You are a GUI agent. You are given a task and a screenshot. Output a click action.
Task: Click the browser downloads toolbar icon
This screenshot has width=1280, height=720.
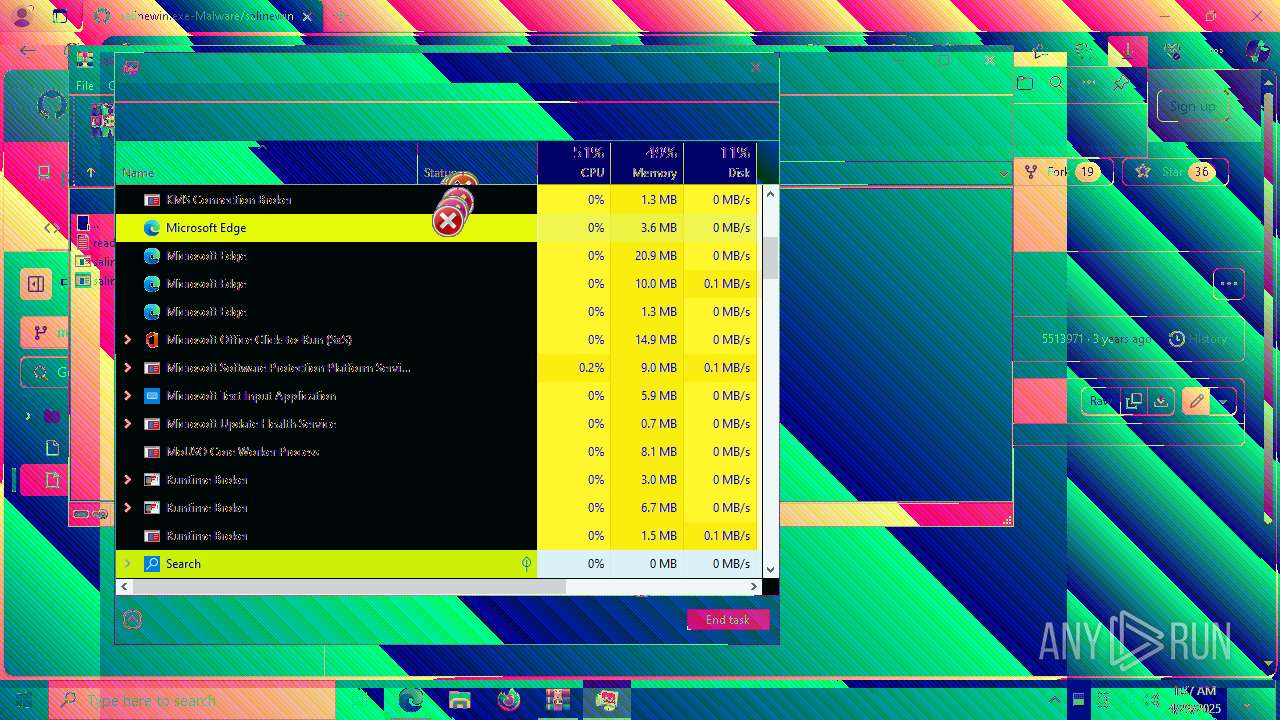[x=1127, y=50]
